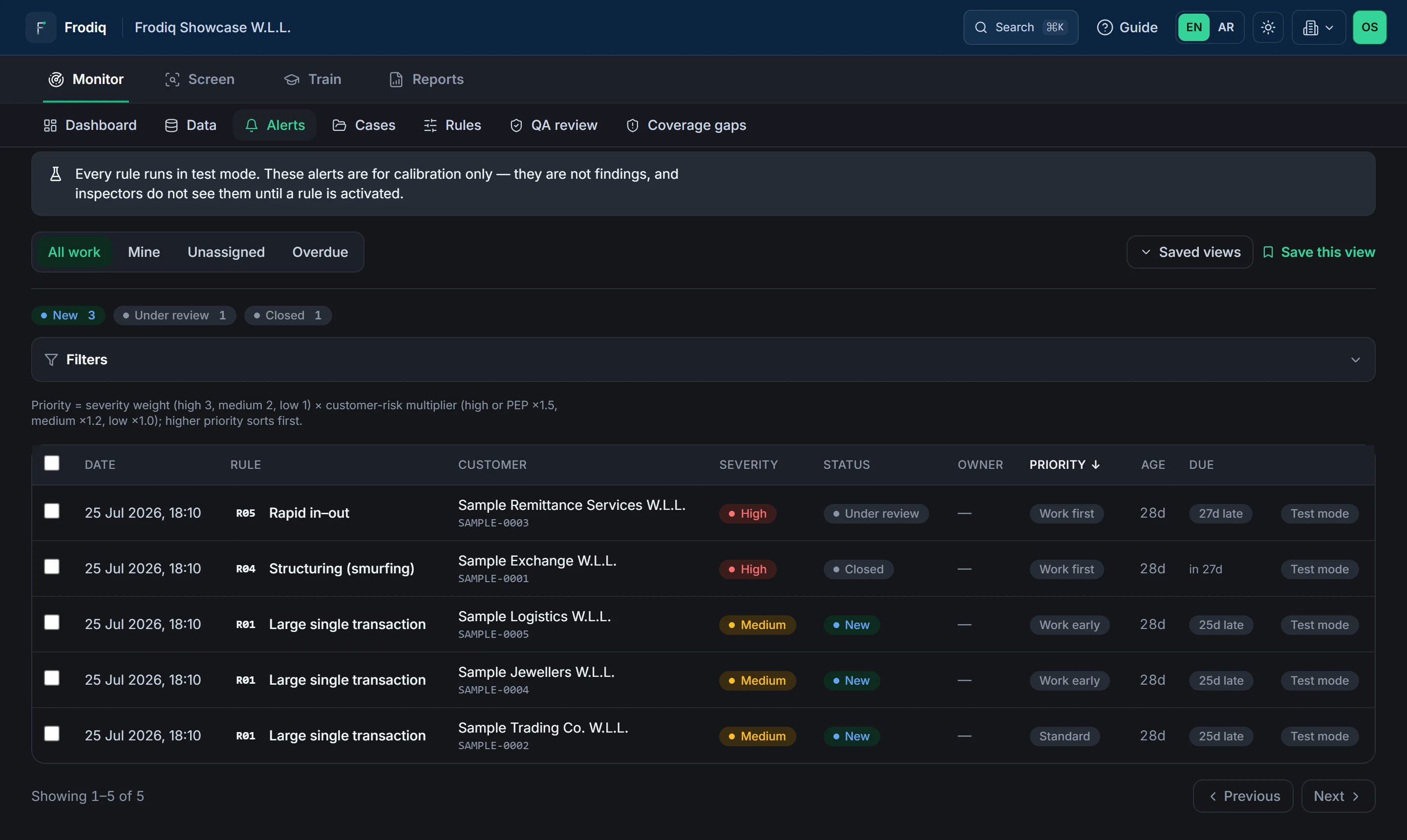Open the Rules subtab

tap(452, 125)
